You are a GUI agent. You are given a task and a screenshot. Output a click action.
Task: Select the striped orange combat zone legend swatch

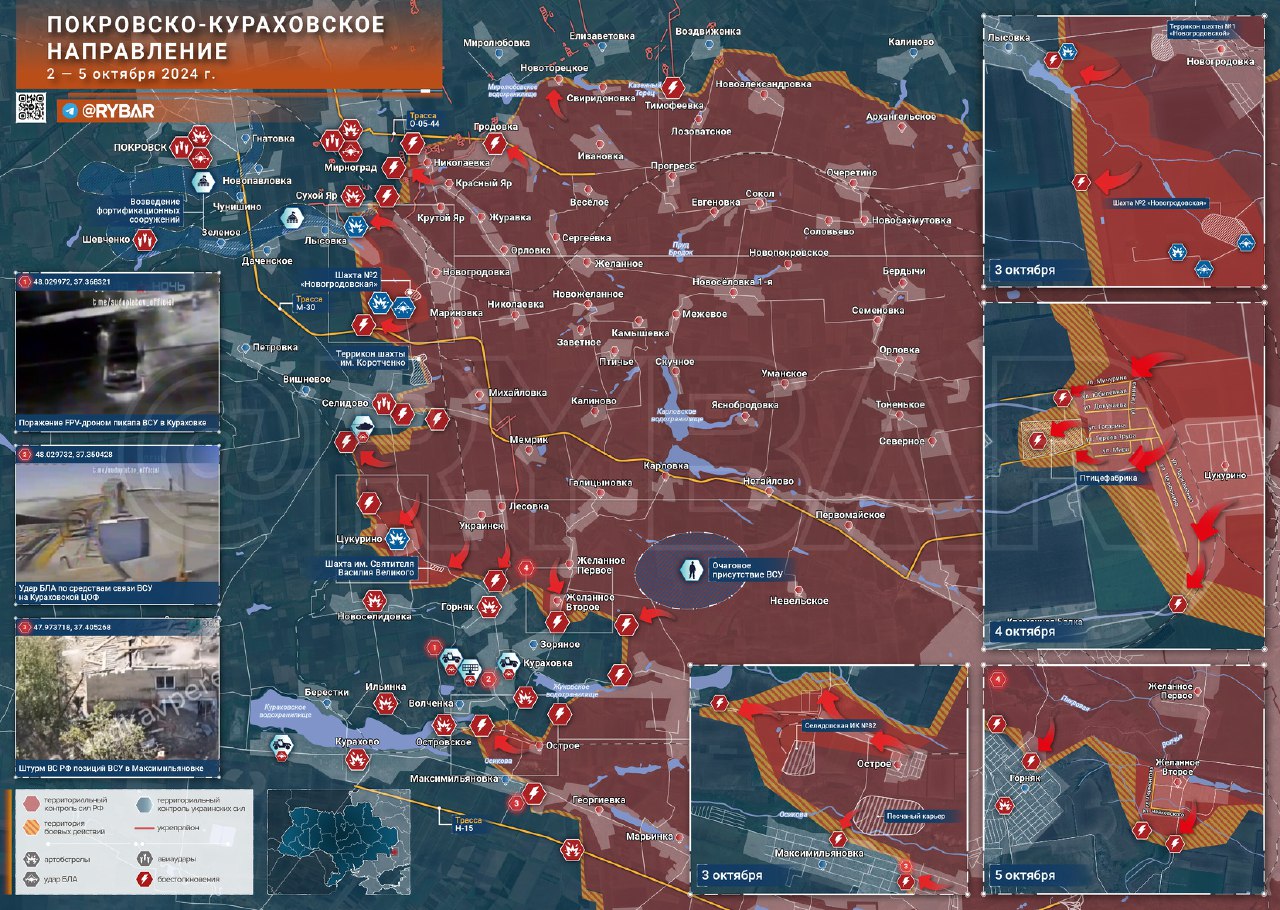[x=30, y=826]
